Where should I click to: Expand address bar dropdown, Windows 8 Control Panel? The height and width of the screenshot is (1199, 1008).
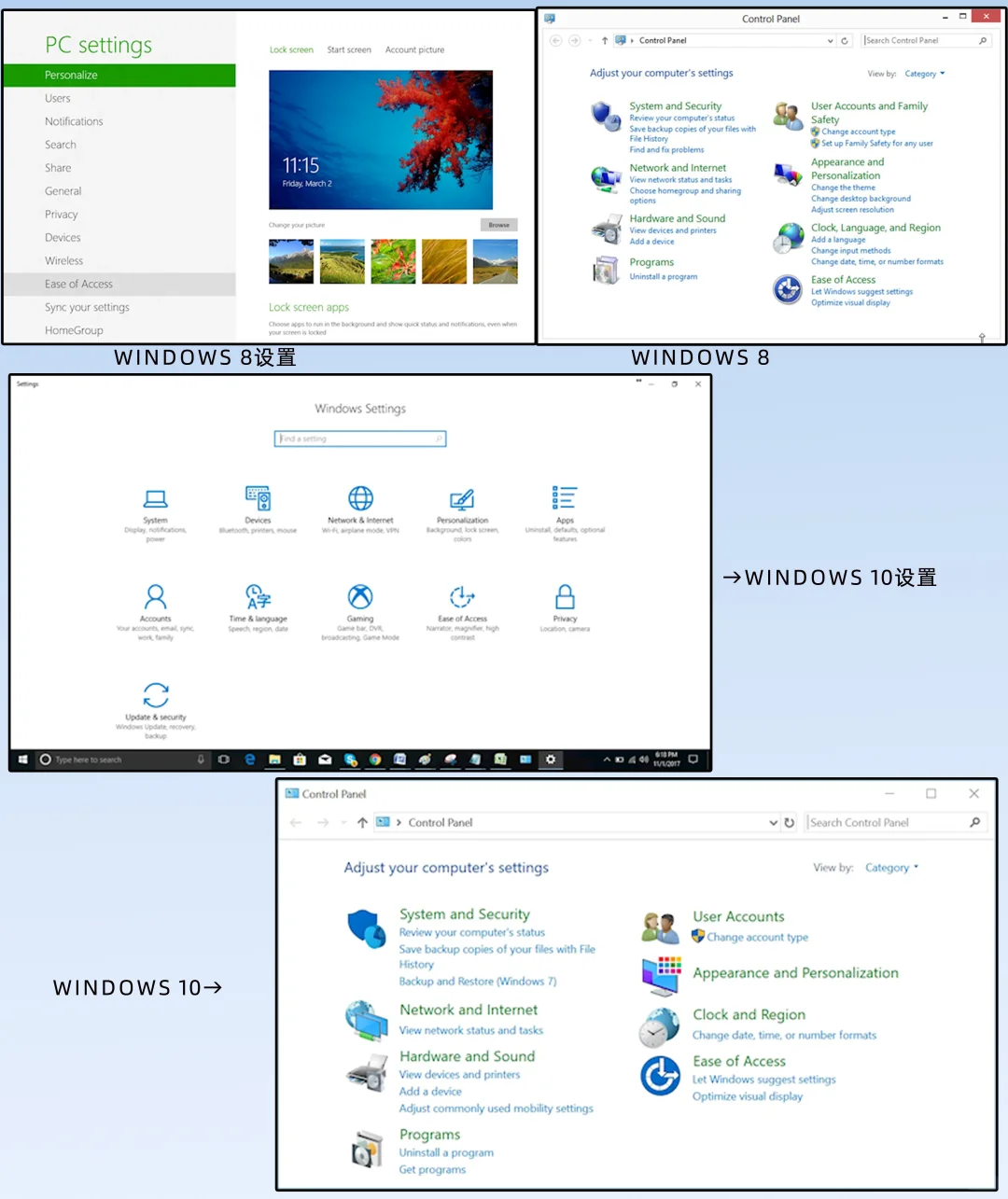click(831, 41)
